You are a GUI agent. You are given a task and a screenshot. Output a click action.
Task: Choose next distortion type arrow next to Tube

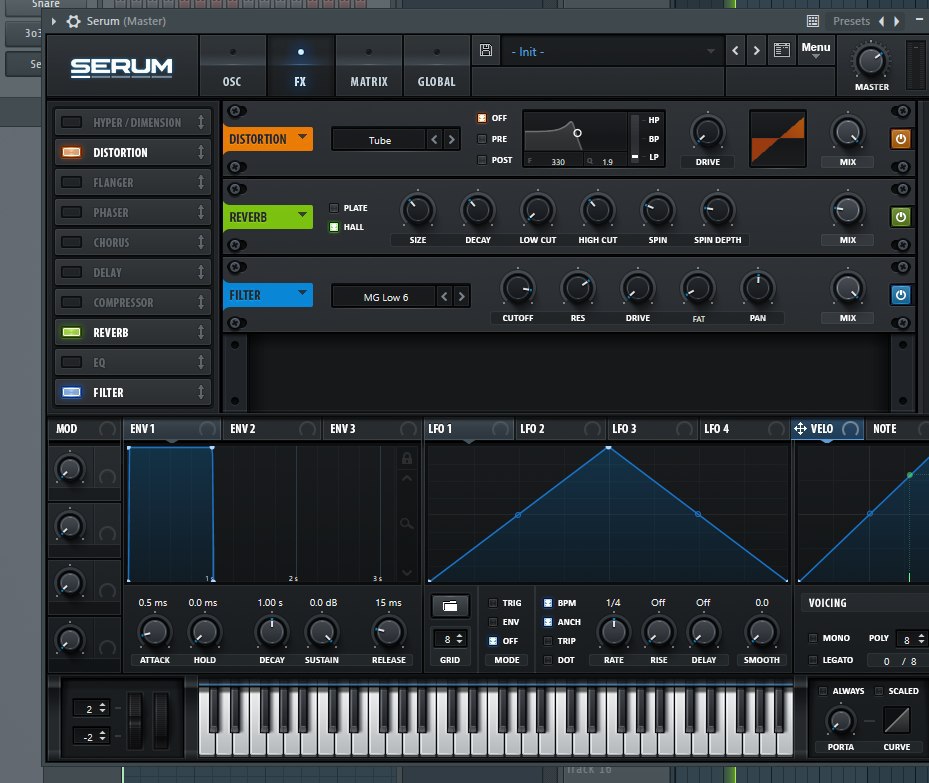(x=451, y=140)
